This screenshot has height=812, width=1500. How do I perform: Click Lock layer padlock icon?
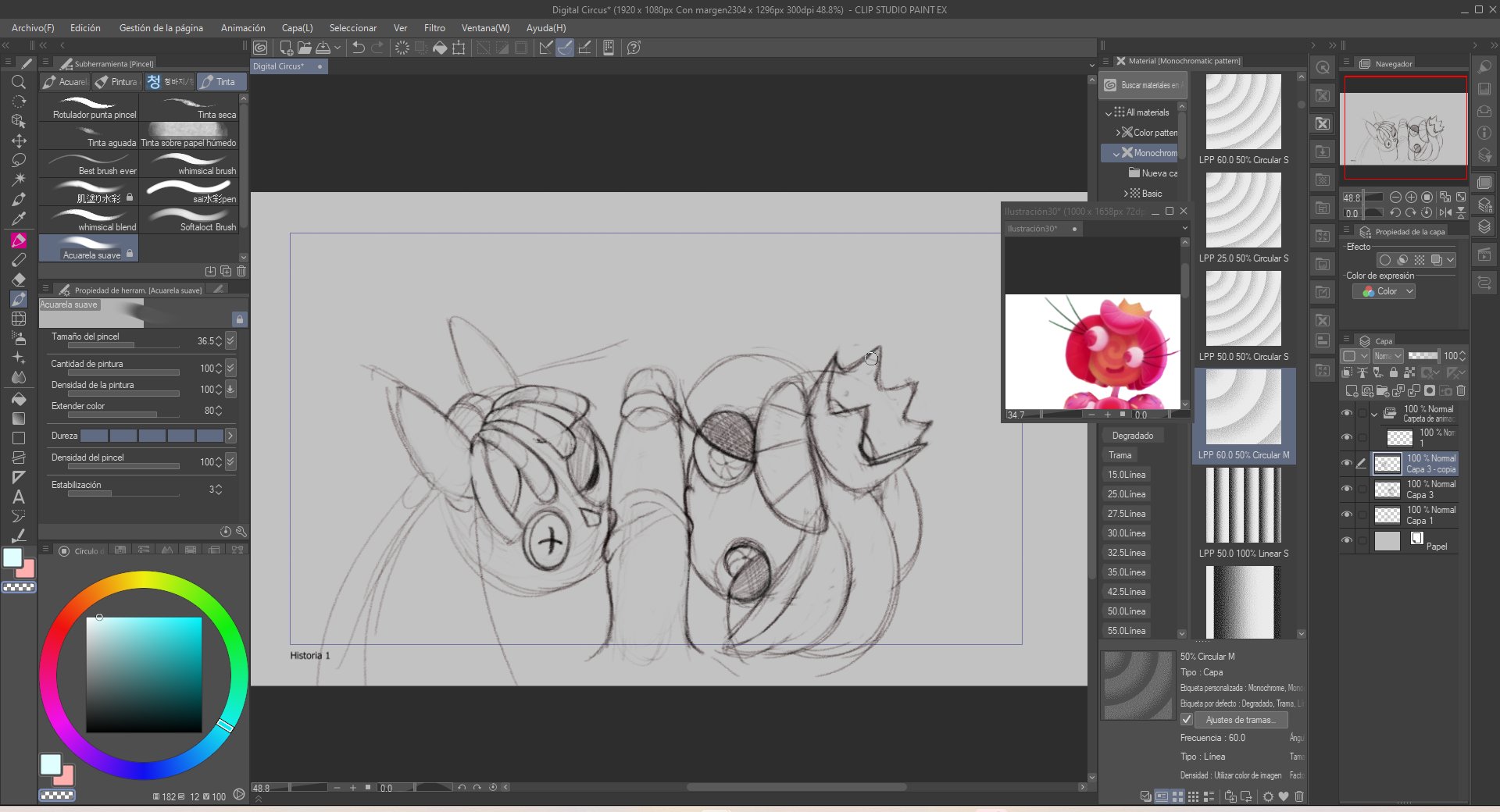pos(1394,373)
